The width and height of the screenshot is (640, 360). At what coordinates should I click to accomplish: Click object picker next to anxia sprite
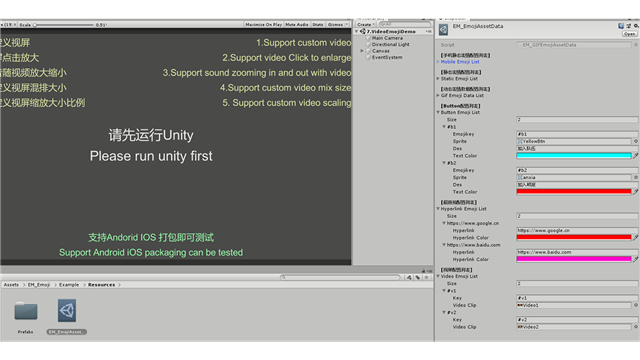[636, 178]
